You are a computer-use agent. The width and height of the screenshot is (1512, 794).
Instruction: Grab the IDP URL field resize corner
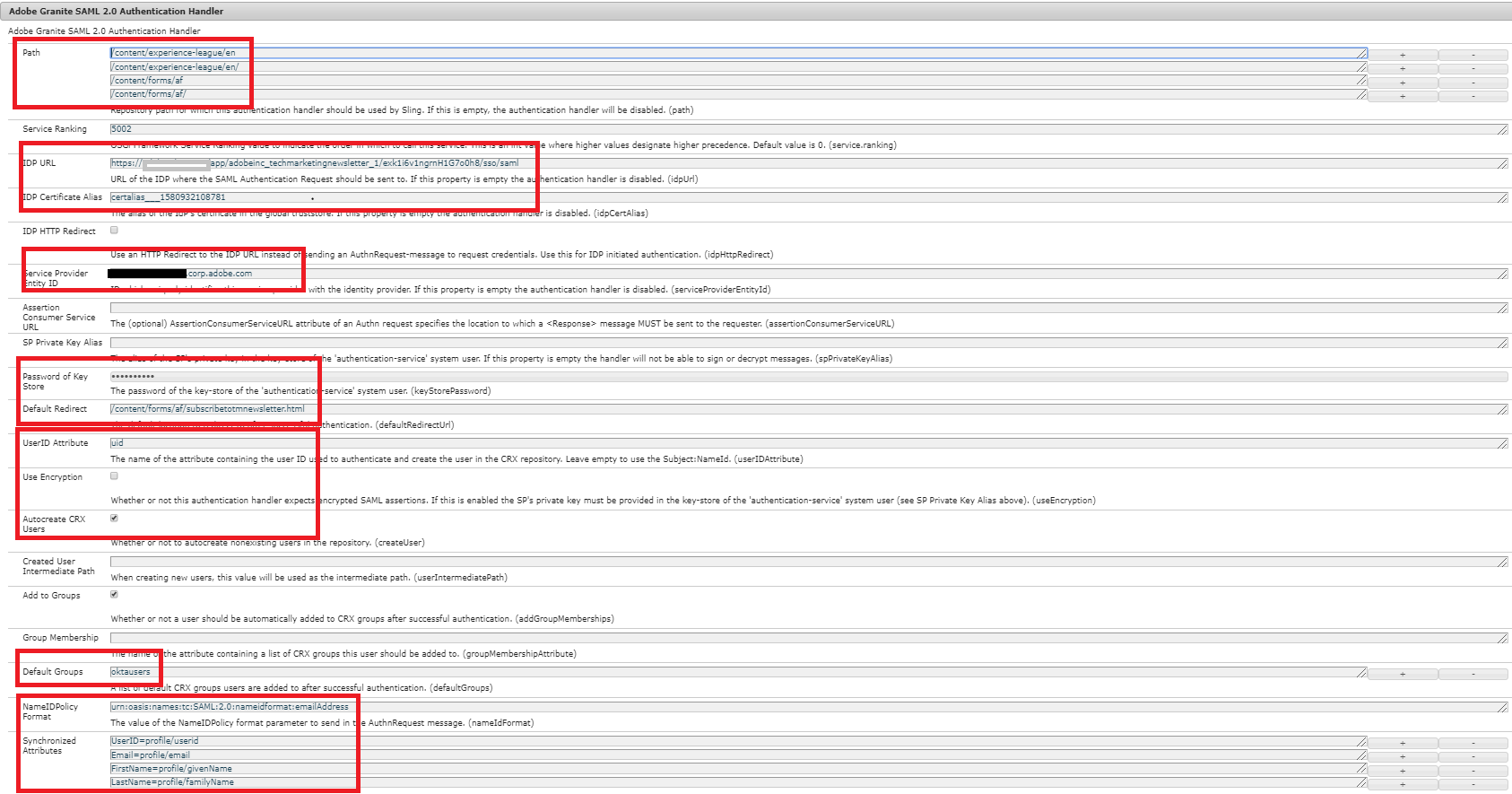click(x=1503, y=164)
